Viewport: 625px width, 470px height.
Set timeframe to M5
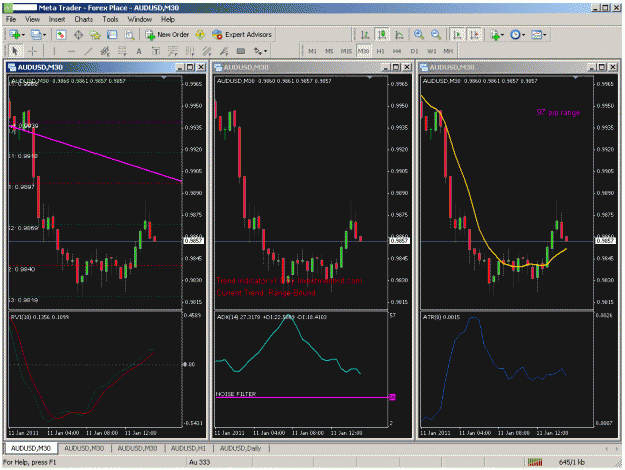pos(329,51)
